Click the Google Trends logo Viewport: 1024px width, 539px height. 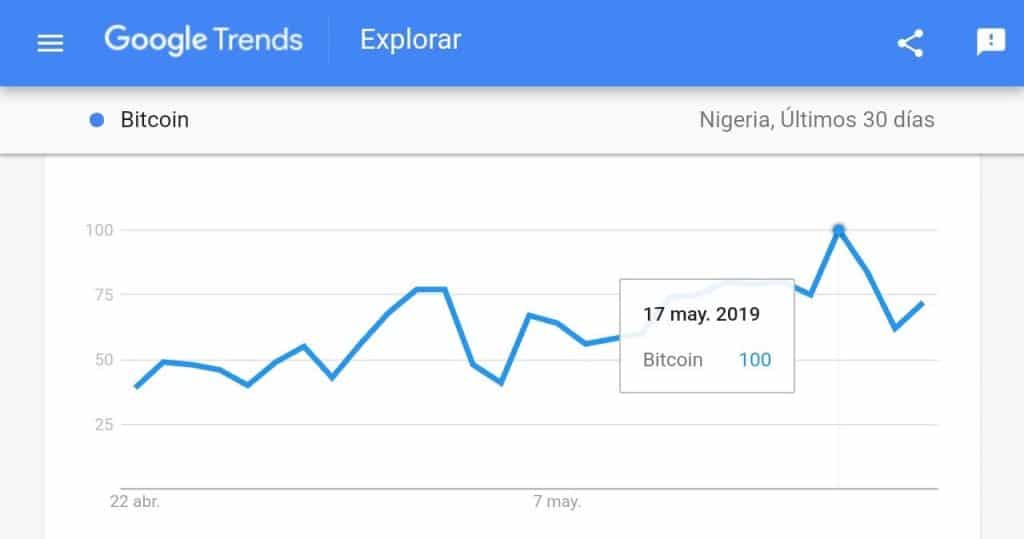[x=203, y=41]
